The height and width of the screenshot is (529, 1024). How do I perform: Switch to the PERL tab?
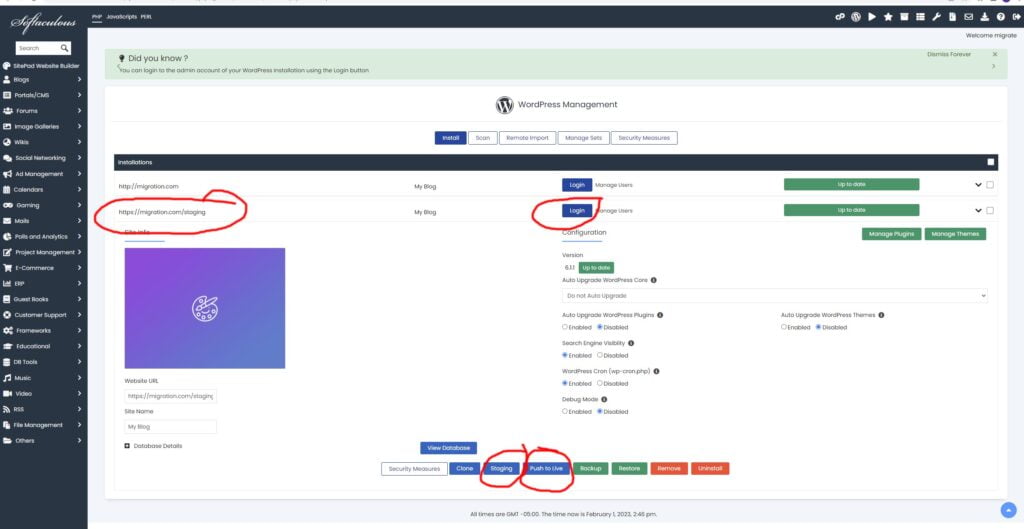pos(146,17)
